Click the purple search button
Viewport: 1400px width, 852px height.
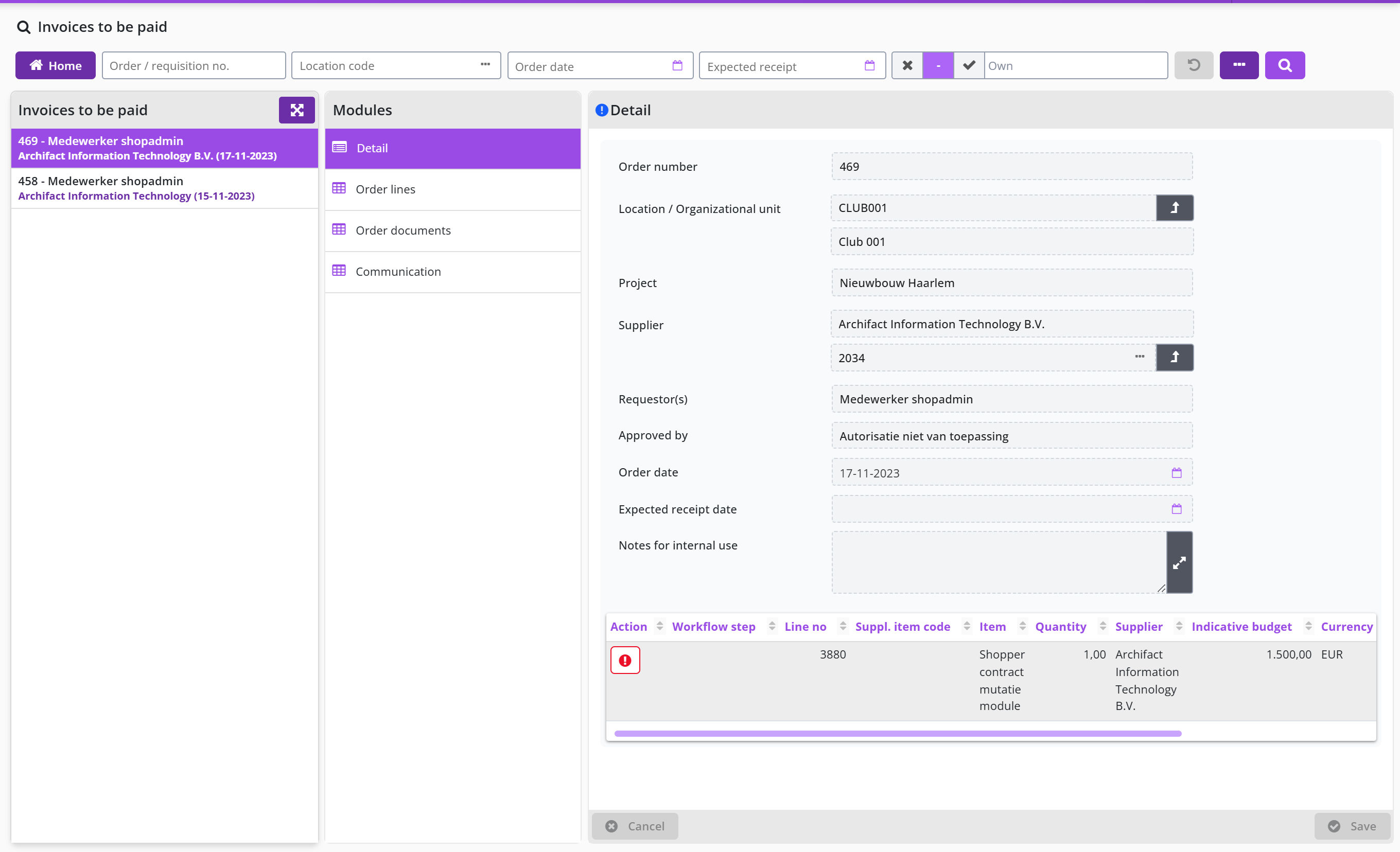pos(1285,65)
